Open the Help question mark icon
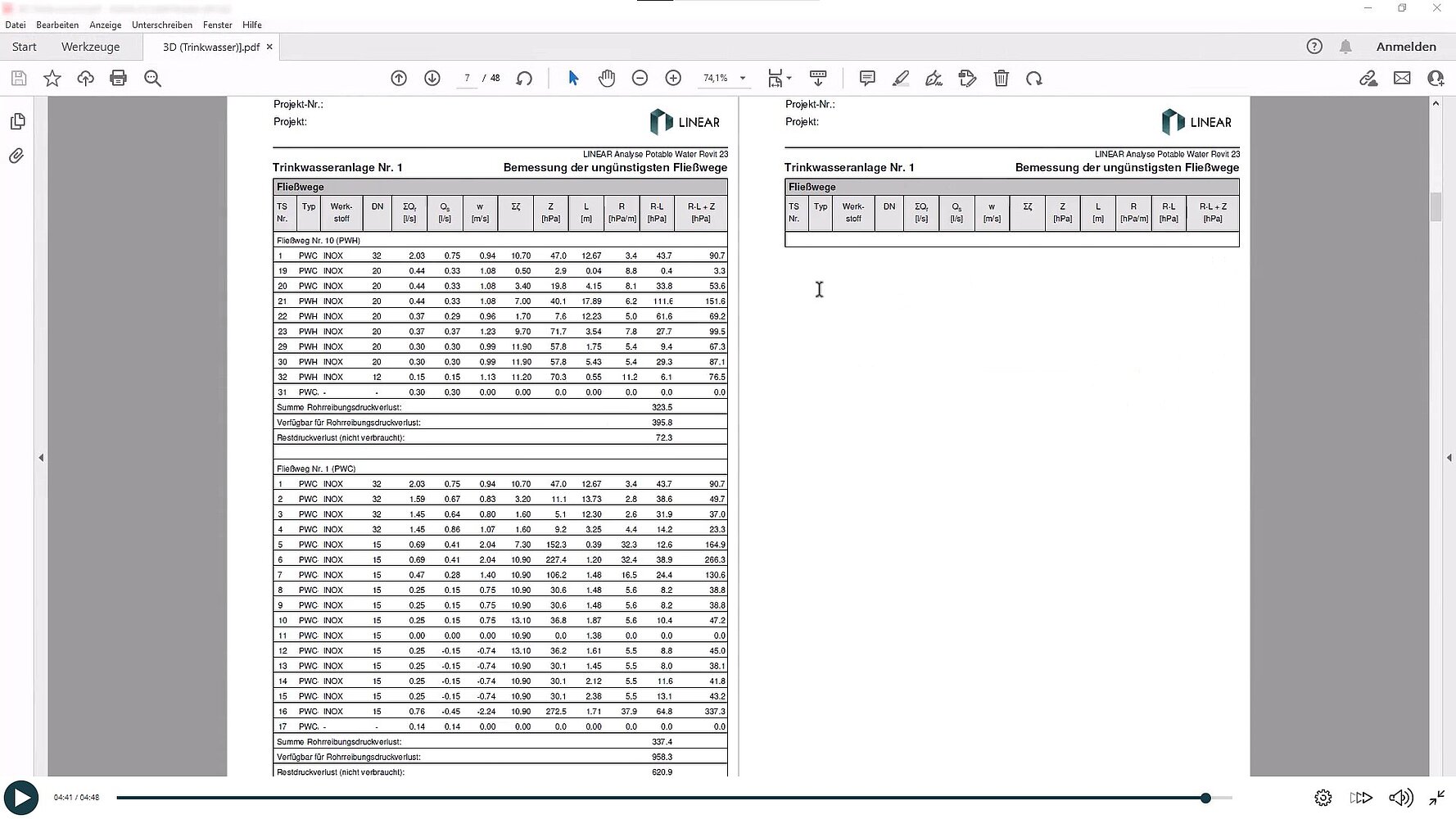The width and height of the screenshot is (1456, 819). tap(1314, 47)
